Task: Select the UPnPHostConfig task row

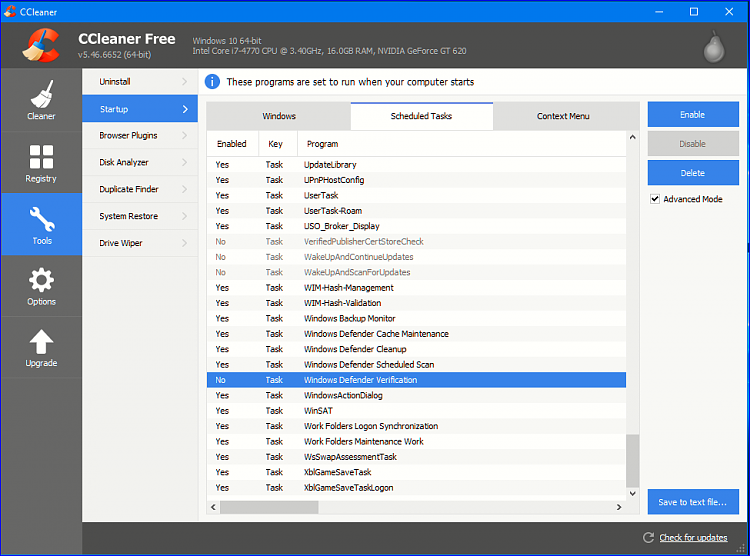Action: coord(416,180)
